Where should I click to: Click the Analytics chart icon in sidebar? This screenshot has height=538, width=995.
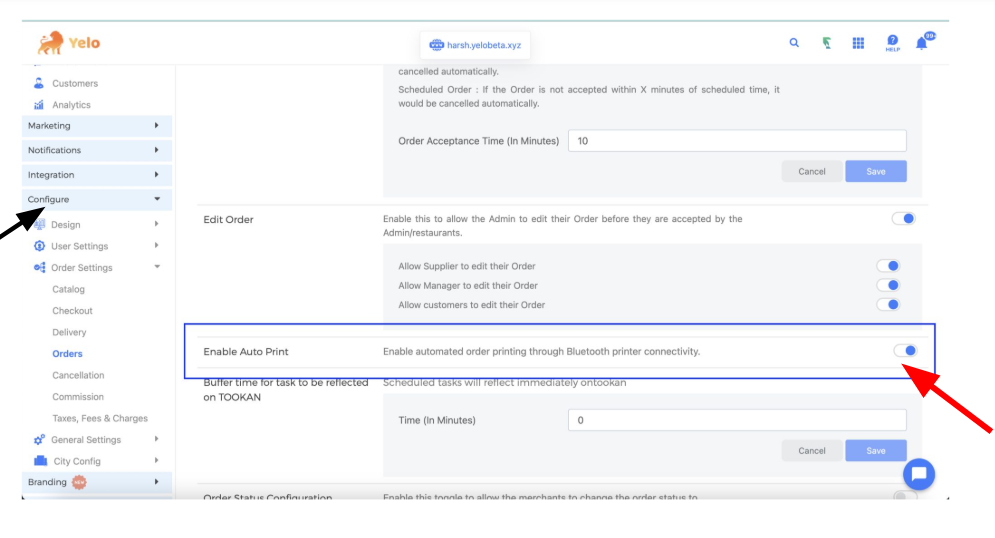point(39,105)
